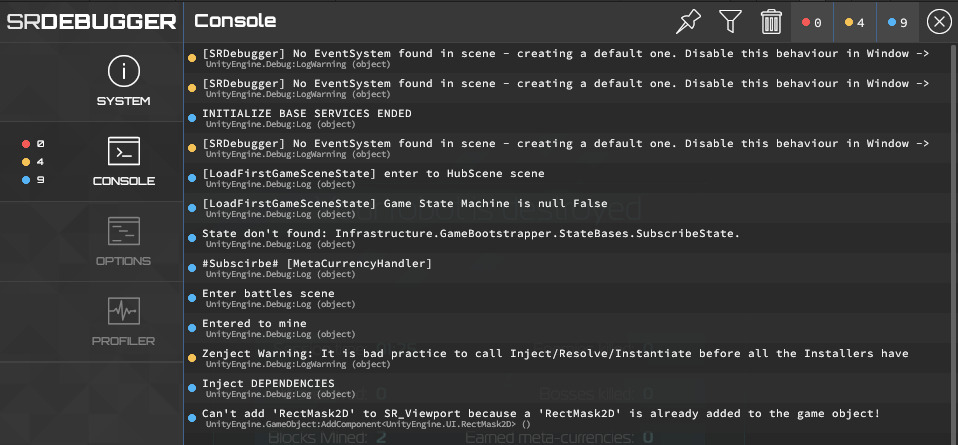Select the 'enter to HubScene scene' log entry
The width and height of the screenshot is (958, 445).
571,178
